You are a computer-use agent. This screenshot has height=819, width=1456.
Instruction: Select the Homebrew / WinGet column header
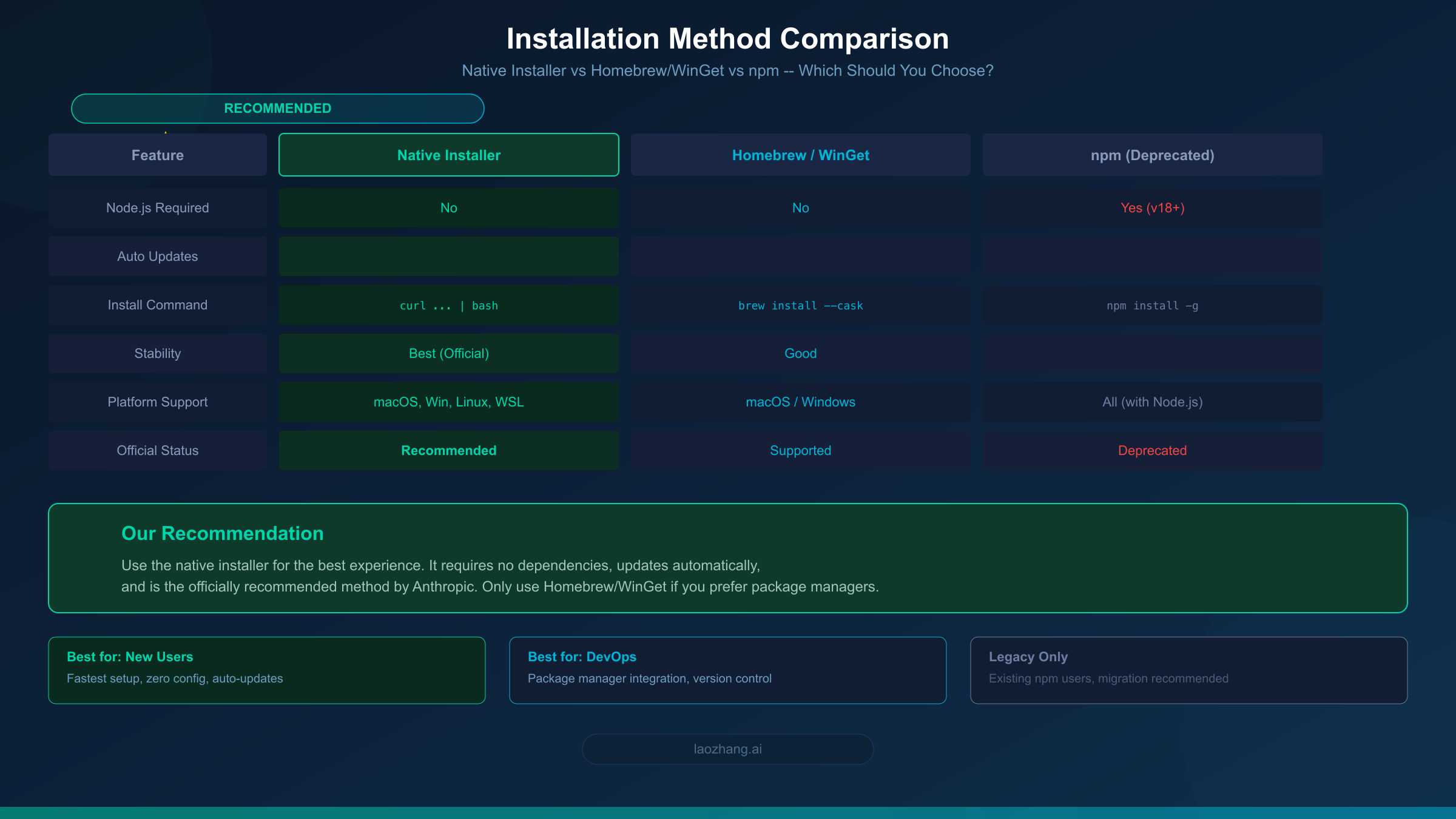click(x=800, y=155)
